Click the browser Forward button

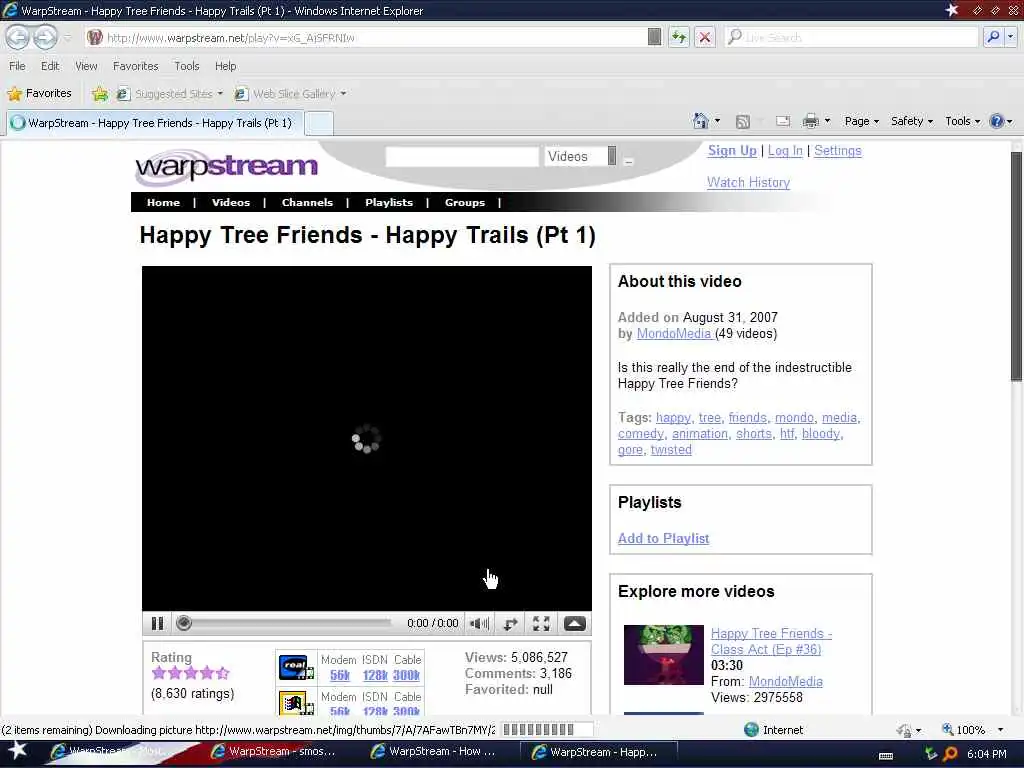(x=44, y=37)
